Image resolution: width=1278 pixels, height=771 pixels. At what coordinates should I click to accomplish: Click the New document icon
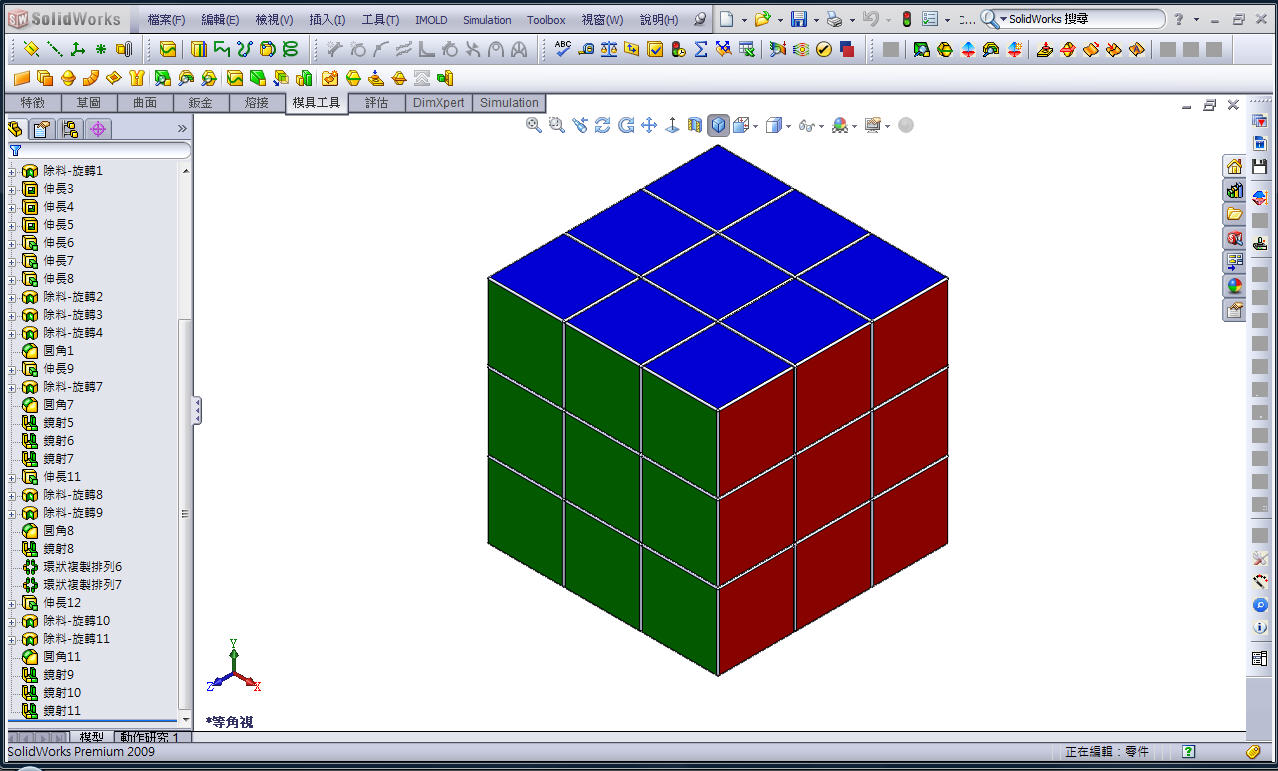click(x=726, y=19)
